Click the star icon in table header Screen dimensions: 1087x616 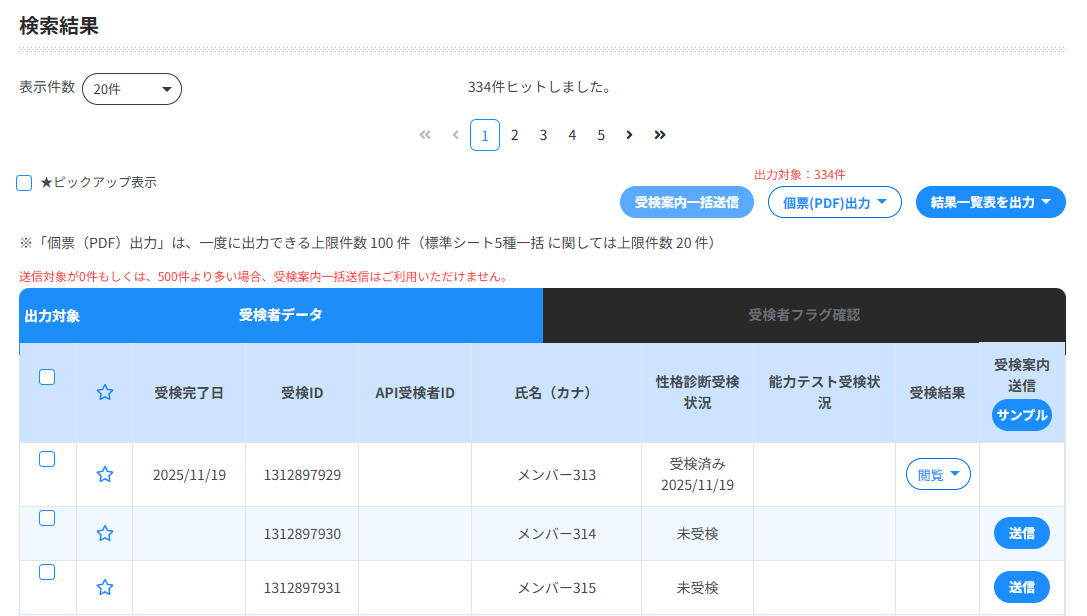(x=104, y=393)
